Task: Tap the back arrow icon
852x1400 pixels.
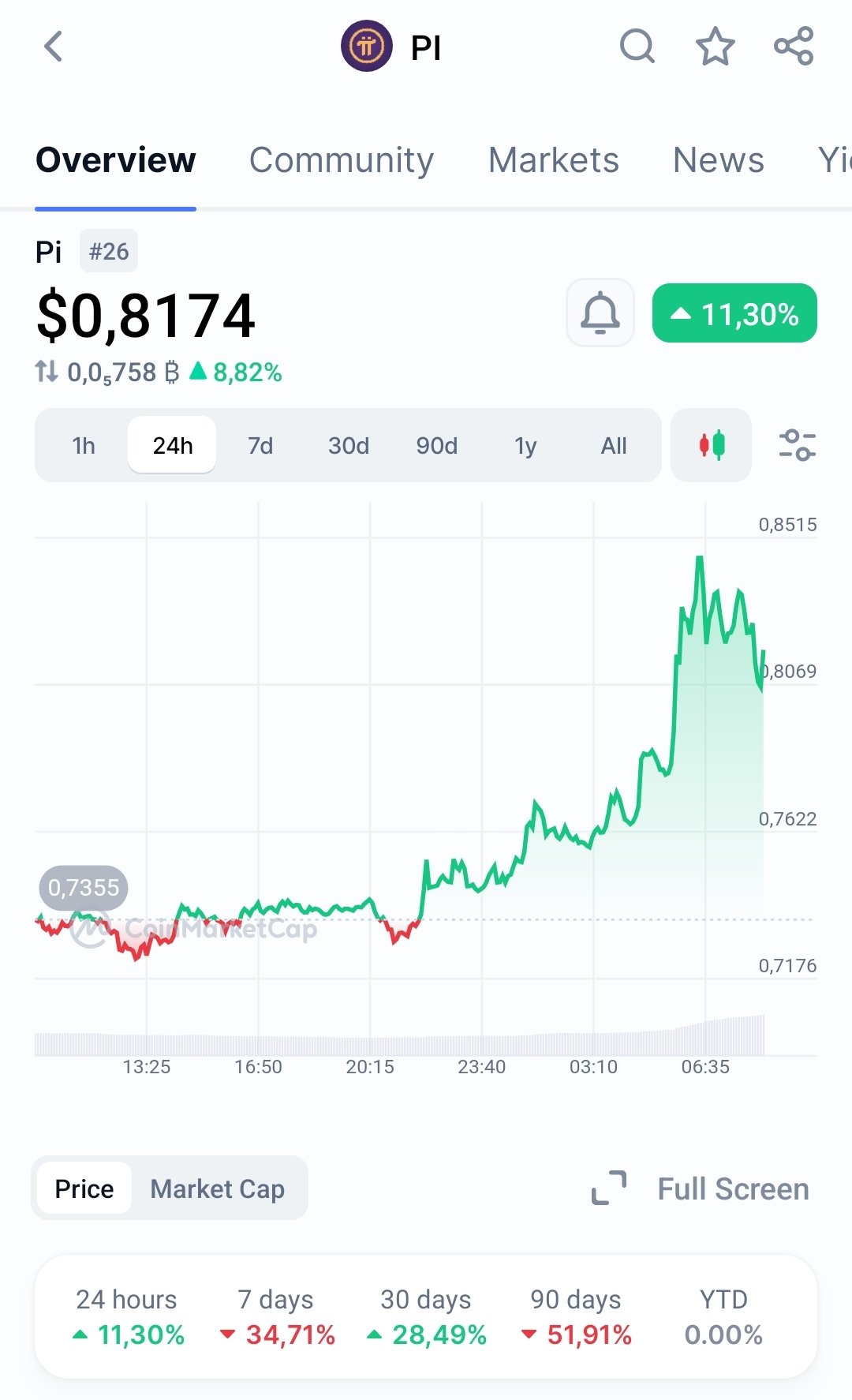Action: (x=53, y=47)
